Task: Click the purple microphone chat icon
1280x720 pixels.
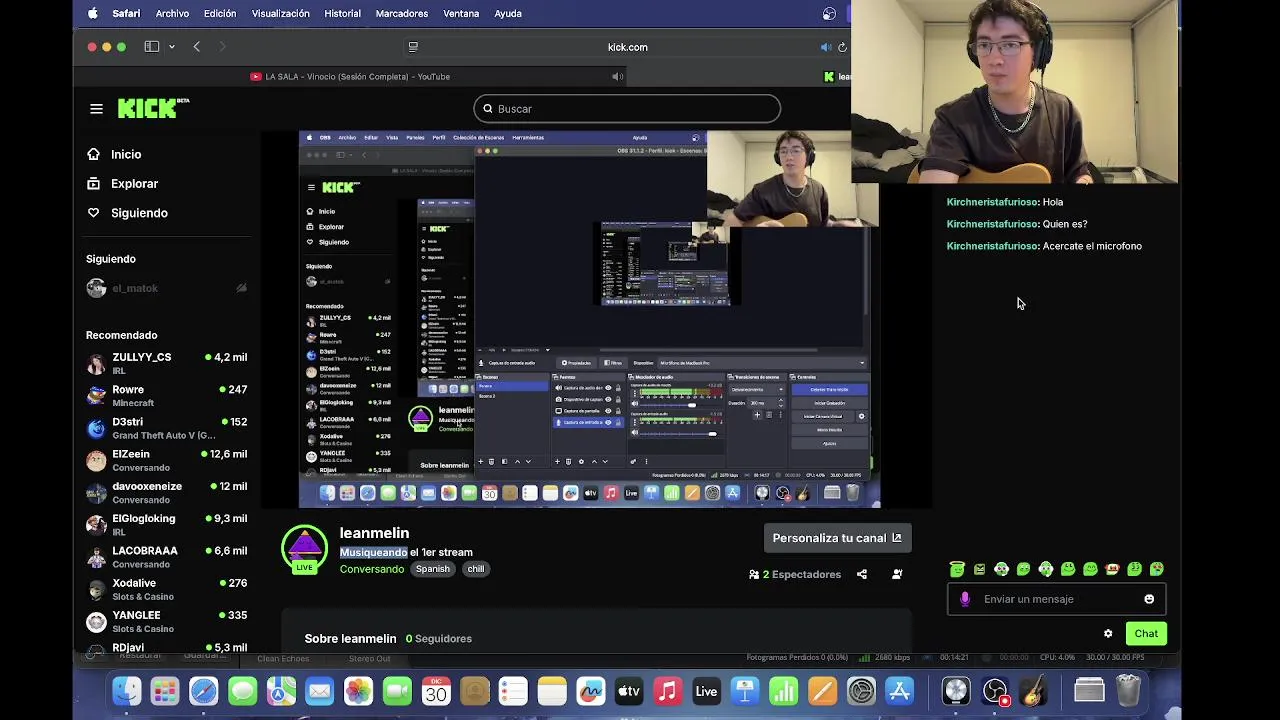Action: pos(965,599)
